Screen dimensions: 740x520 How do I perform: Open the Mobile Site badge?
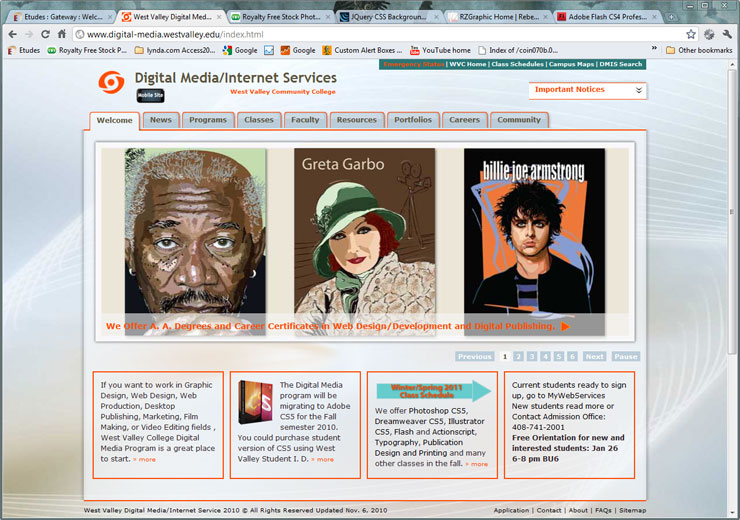click(151, 95)
